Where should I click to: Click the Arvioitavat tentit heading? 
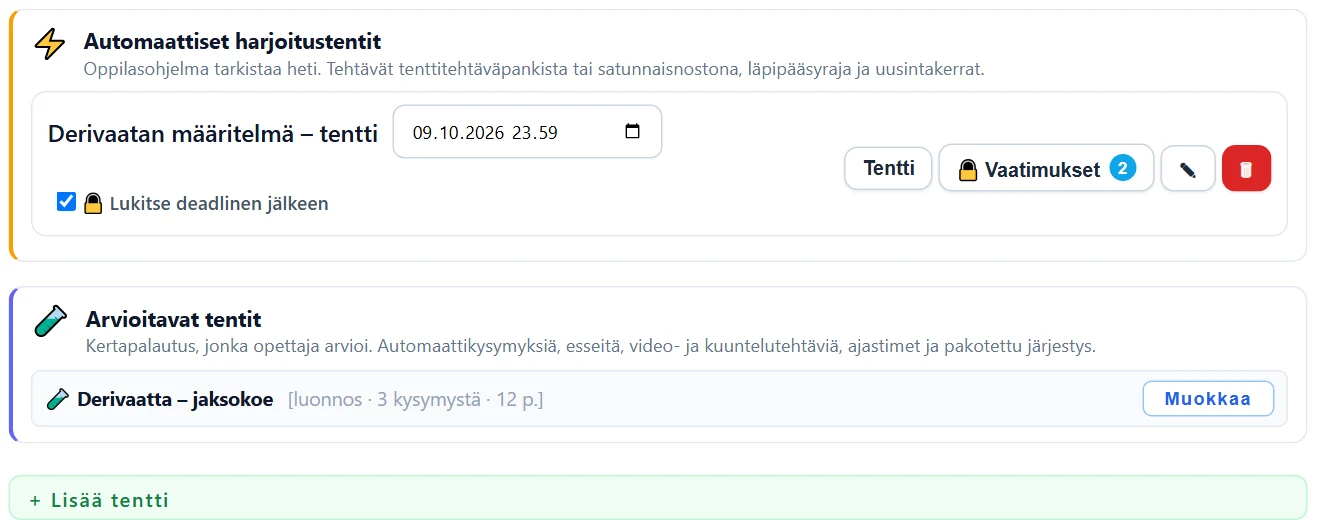click(x=174, y=320)
